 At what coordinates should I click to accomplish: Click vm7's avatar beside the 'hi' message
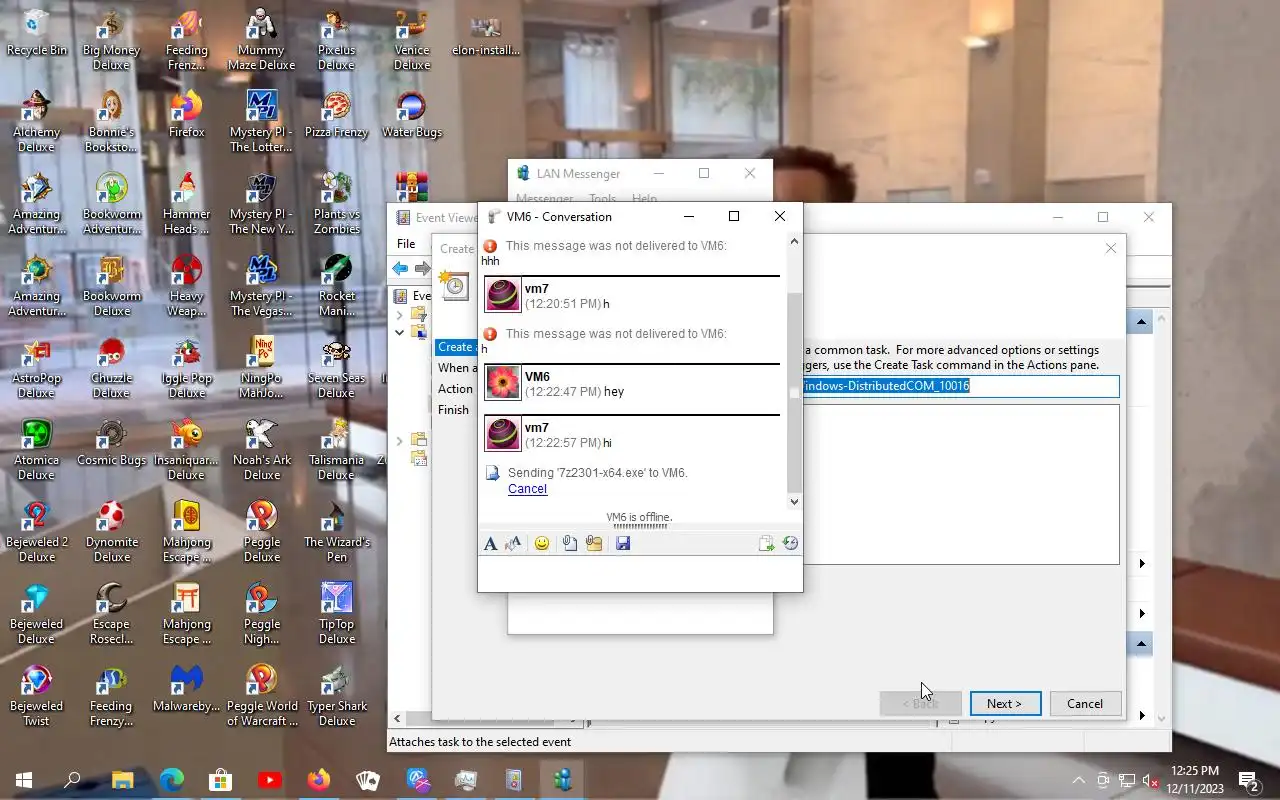pos(502,434)
